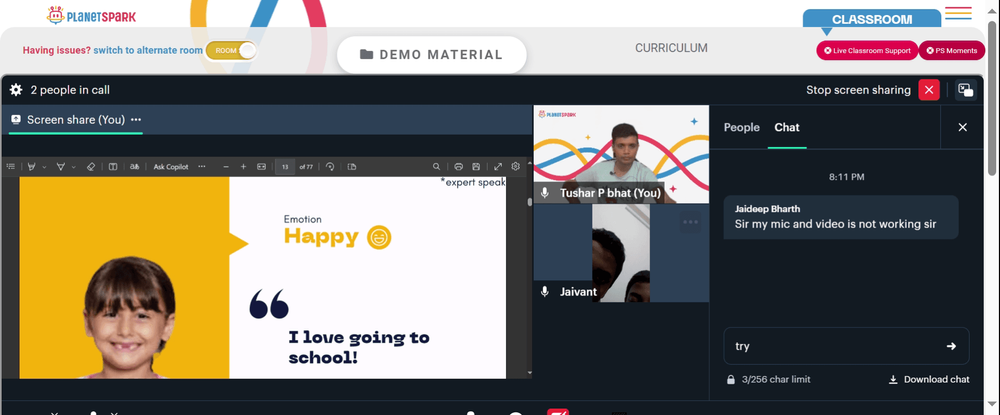Viewport: 1000px width, 415px height.
Task: Click the two-page view icon after rotate
Action: click(x=351, y=166)
